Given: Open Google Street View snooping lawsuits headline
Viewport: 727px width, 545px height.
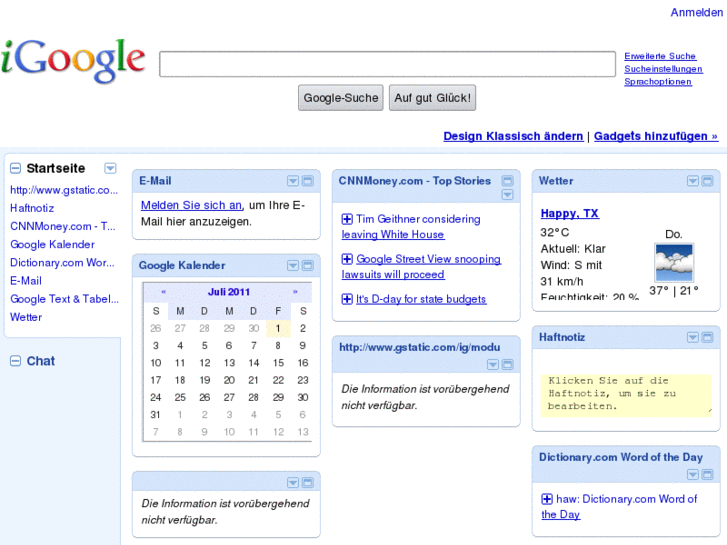Looking at the screenshot, I should pyautogui.click(x=421, y=267).
